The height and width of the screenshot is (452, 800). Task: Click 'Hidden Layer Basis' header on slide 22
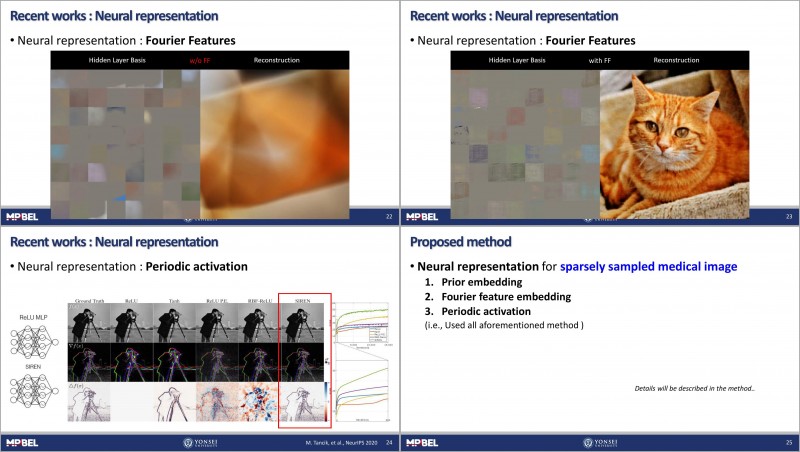pyautogui.click(x=117, y=60)
